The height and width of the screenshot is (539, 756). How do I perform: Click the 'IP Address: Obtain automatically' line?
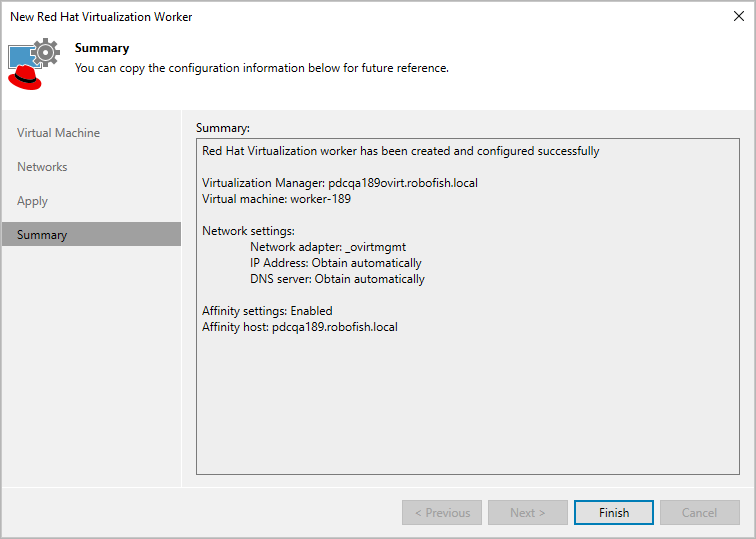pos(336,263)
